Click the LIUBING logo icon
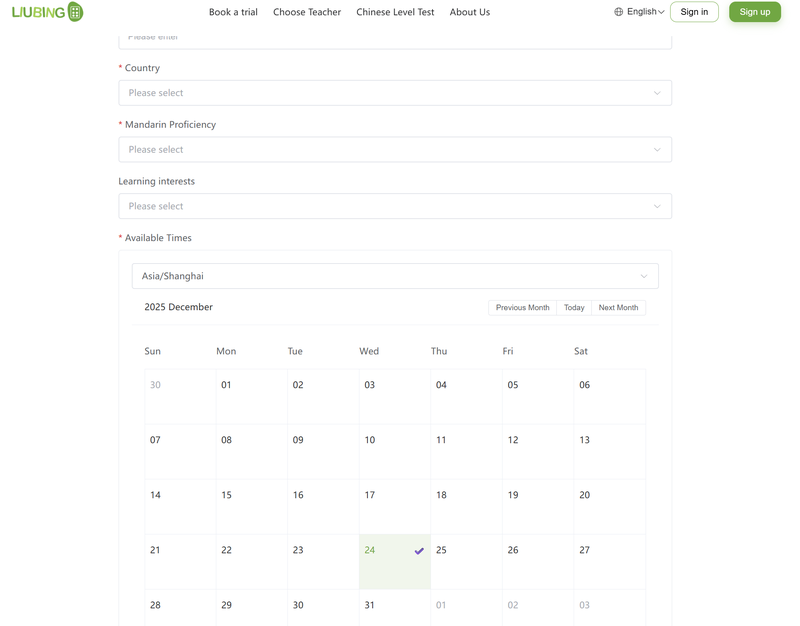Image resolution: width=800 pixels, height=626 pixels. (x=75, y=12)
